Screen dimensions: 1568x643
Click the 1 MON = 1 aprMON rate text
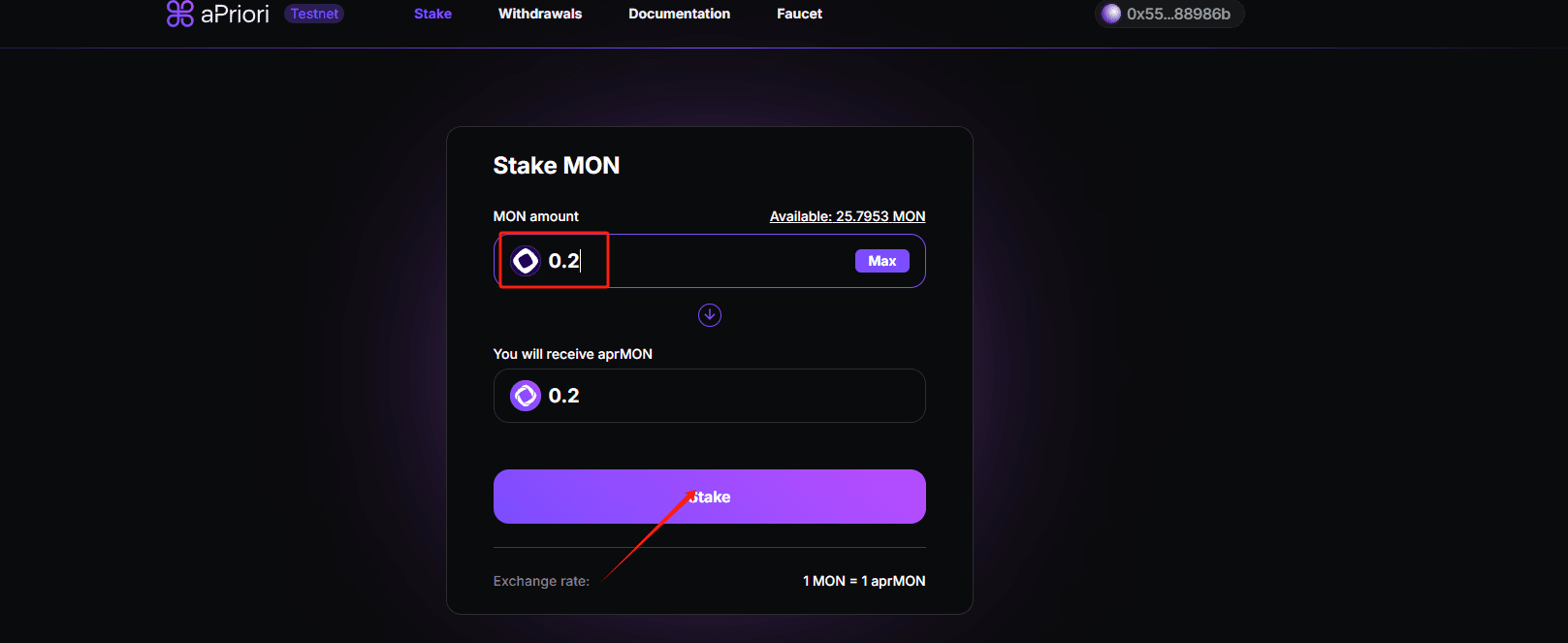(x=864, y=581)
